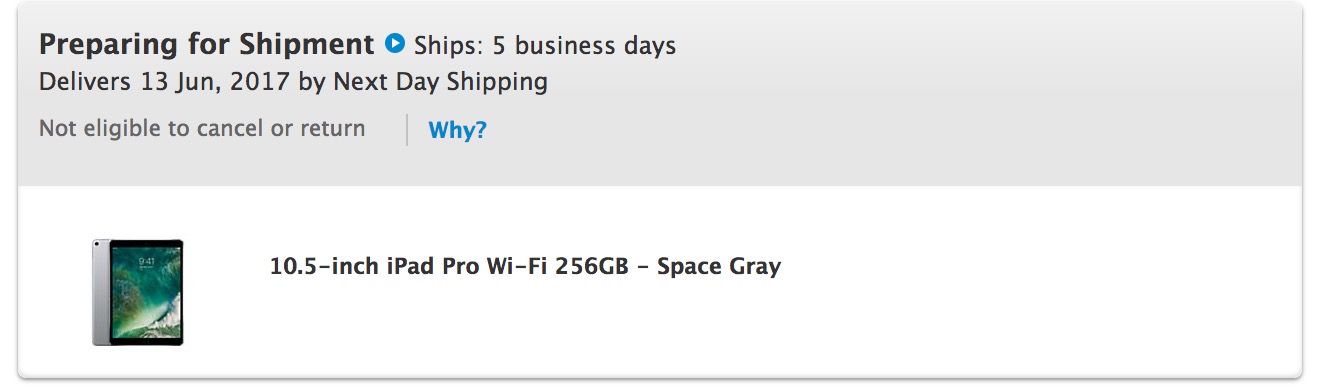The width and height of the screenshot is (1320, 390).
Task: Click the vertical divider before Why?
Action: point(407,130)
